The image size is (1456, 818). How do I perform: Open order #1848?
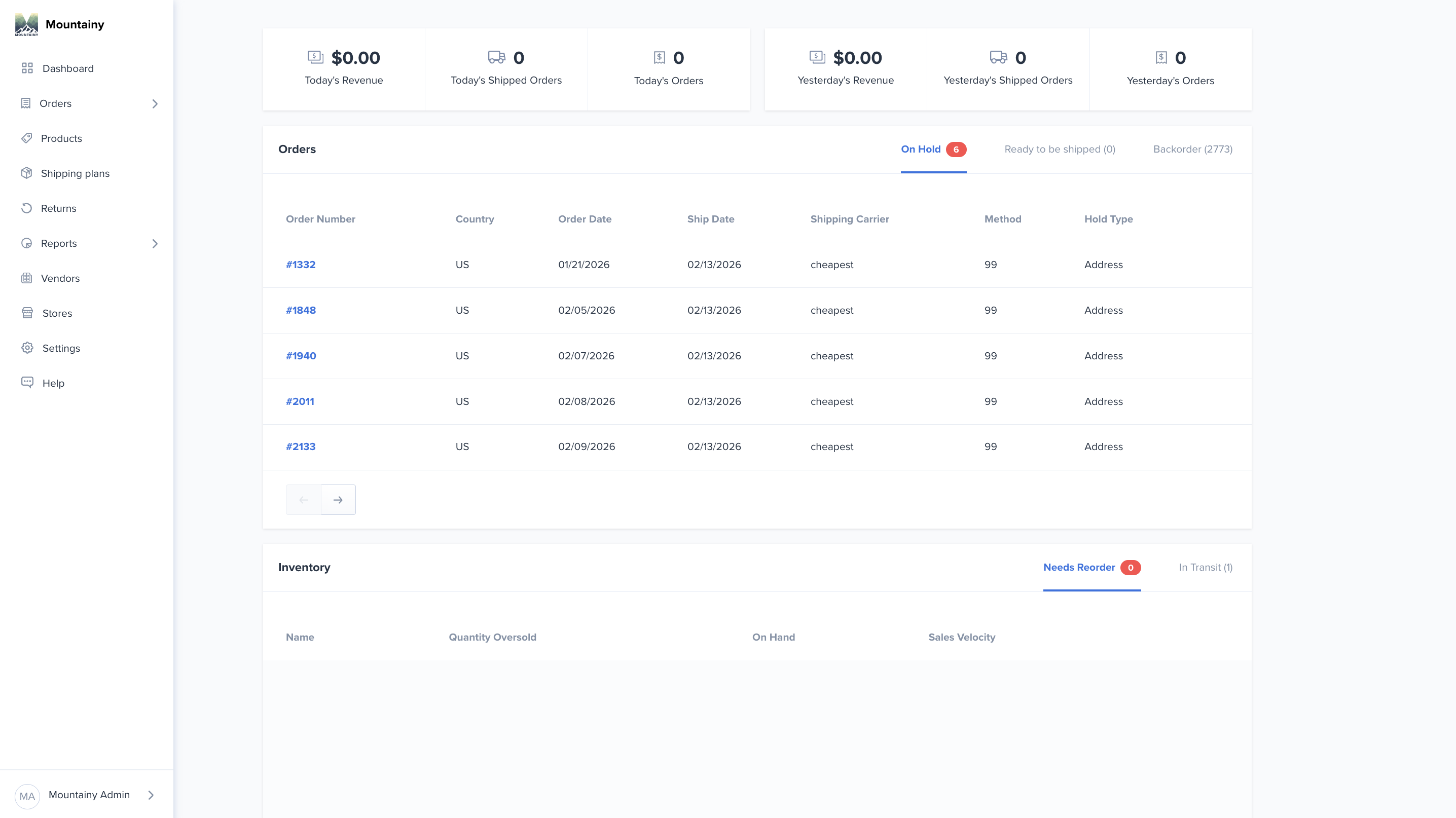[x=301, y=310]
